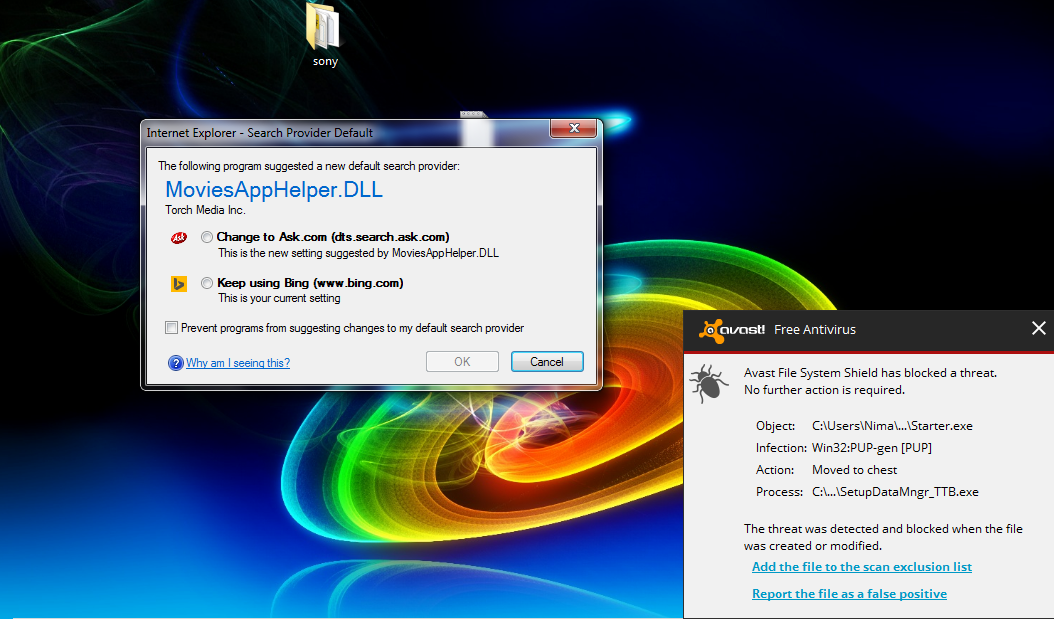Screen dimensions: 1054x619
Task: Report the file as a false positive
Action: click(849, 593)
